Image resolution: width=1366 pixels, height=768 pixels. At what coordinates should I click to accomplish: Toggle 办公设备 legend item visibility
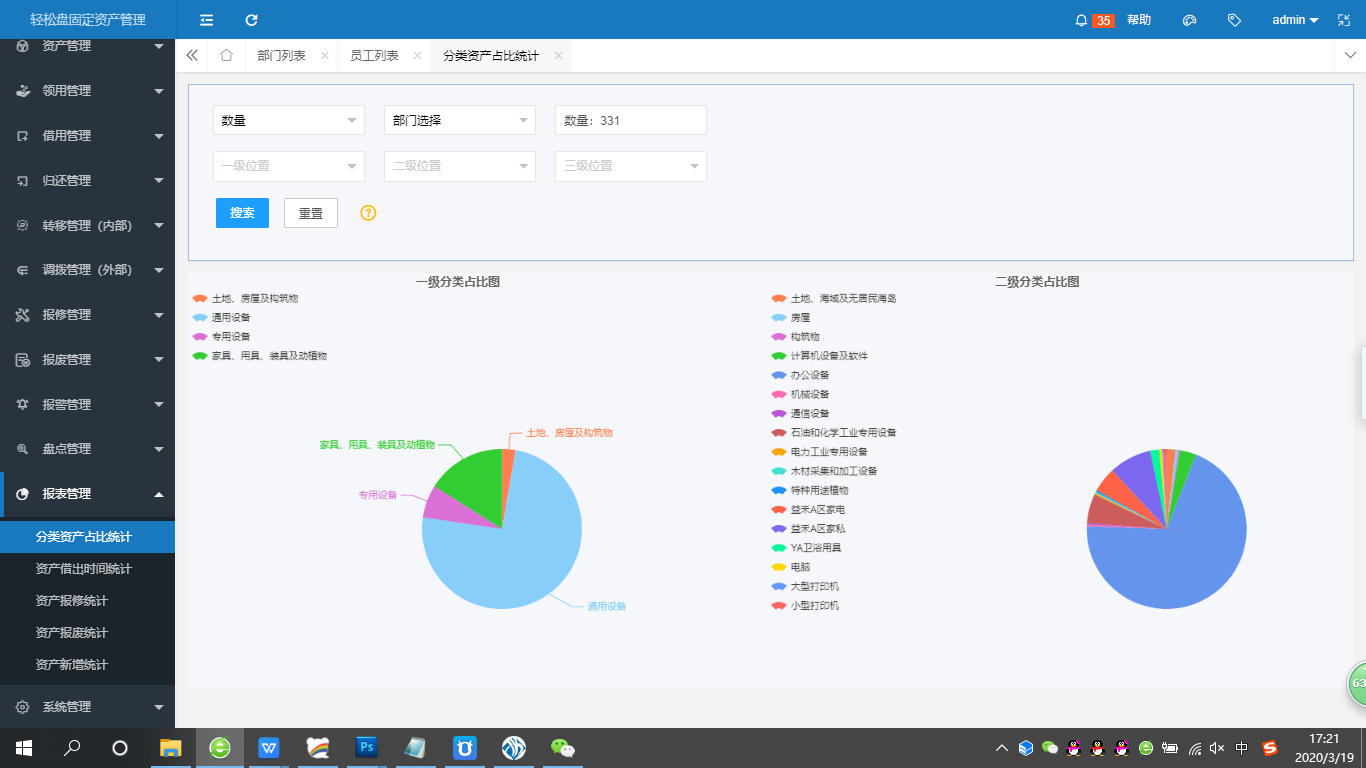(x=810, y=375)
